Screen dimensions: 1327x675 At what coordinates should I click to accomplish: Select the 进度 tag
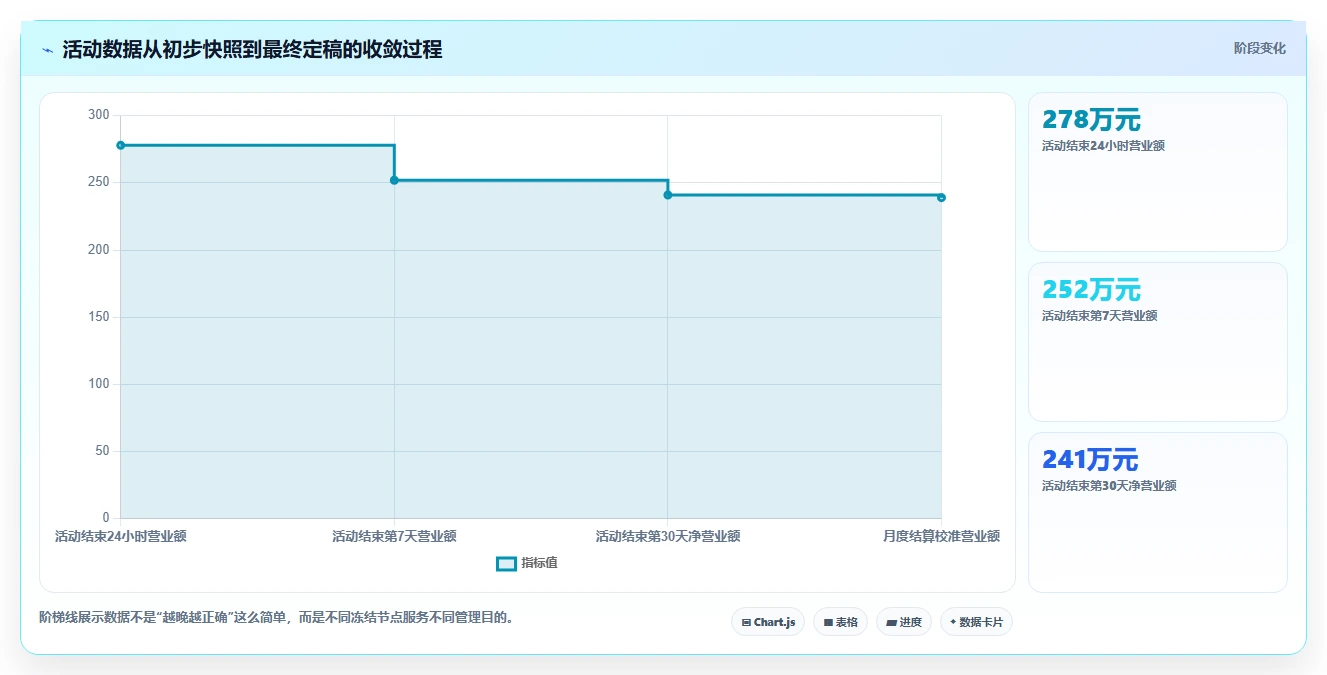(x=904, y=622)
